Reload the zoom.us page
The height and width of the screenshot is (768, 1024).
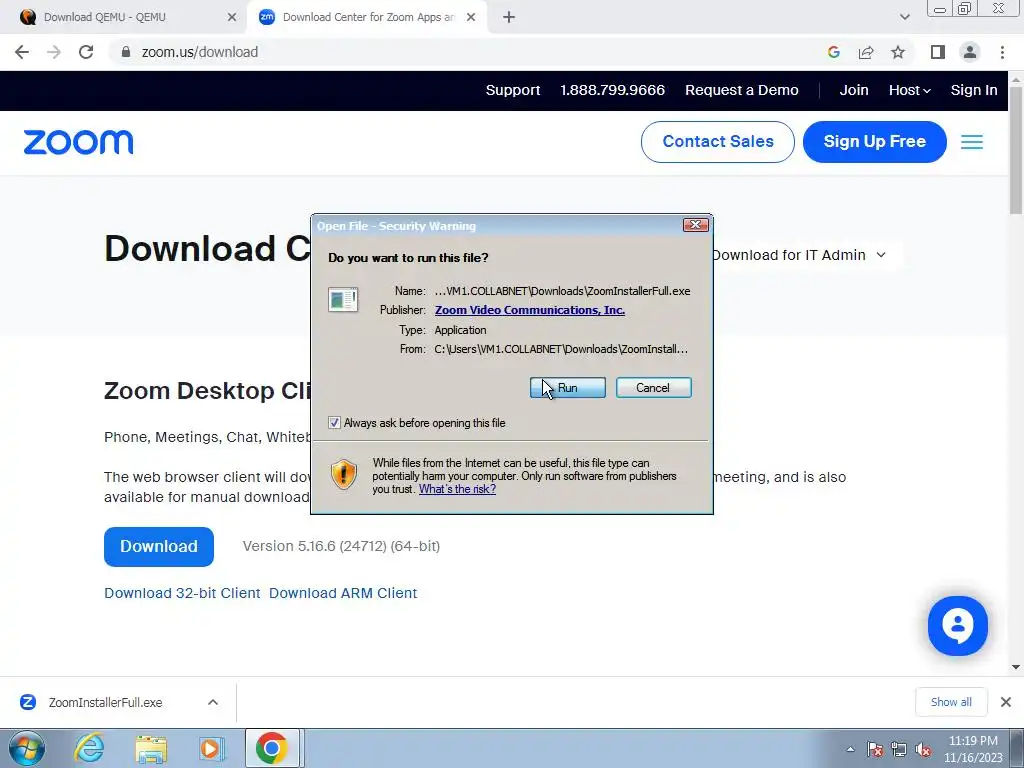86,52
